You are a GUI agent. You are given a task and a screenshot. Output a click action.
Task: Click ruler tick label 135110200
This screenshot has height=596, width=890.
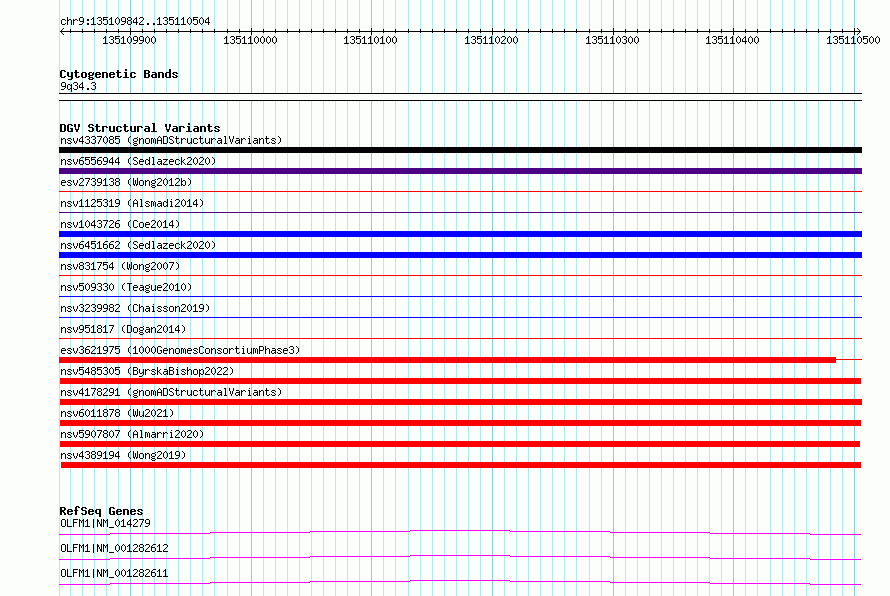click(x=492, y=40)
